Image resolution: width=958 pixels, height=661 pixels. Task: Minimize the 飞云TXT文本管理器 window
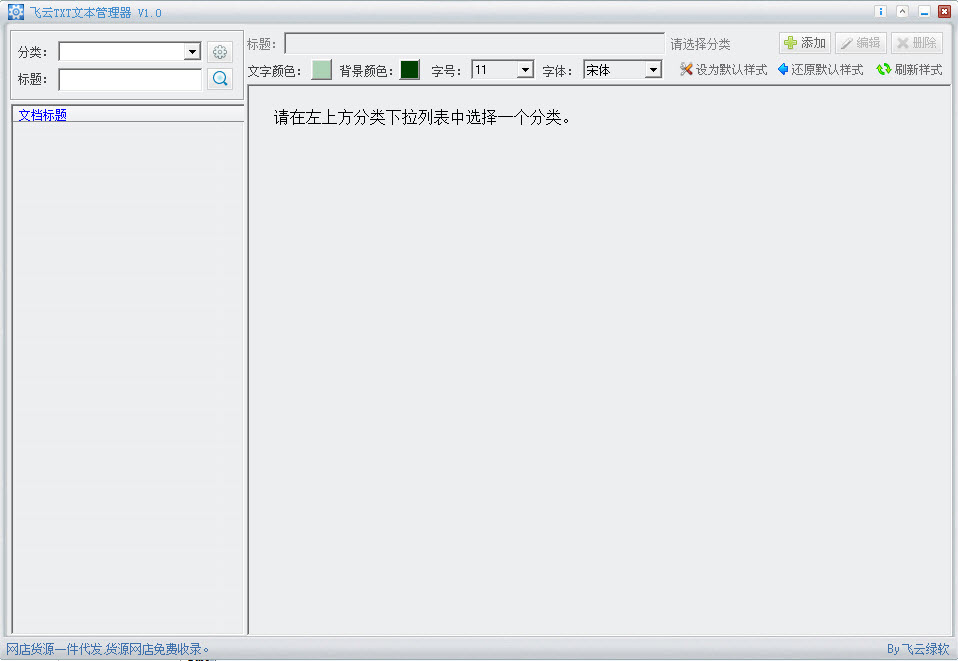pyautogui.click(x=924, y=12)
